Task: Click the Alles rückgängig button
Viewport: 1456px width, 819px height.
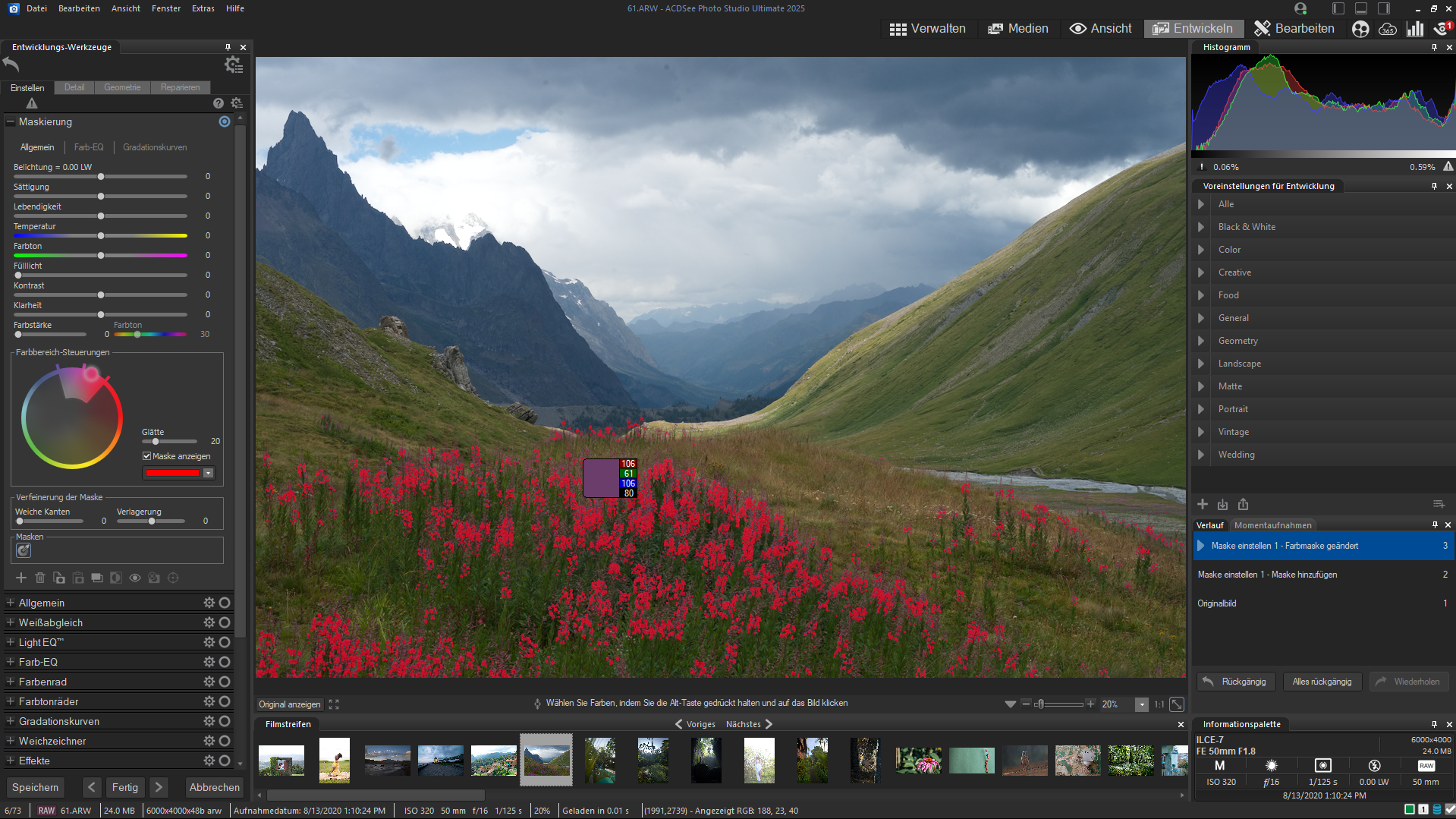Action: [x=1322, y=682]
